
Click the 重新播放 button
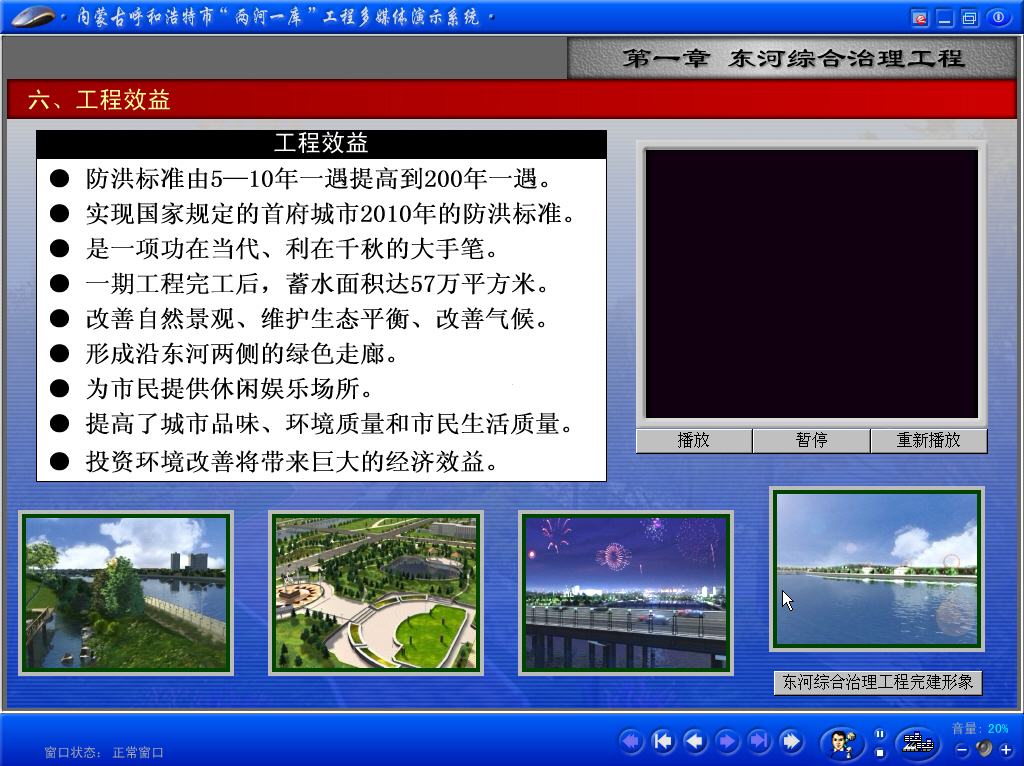(929, 441)
